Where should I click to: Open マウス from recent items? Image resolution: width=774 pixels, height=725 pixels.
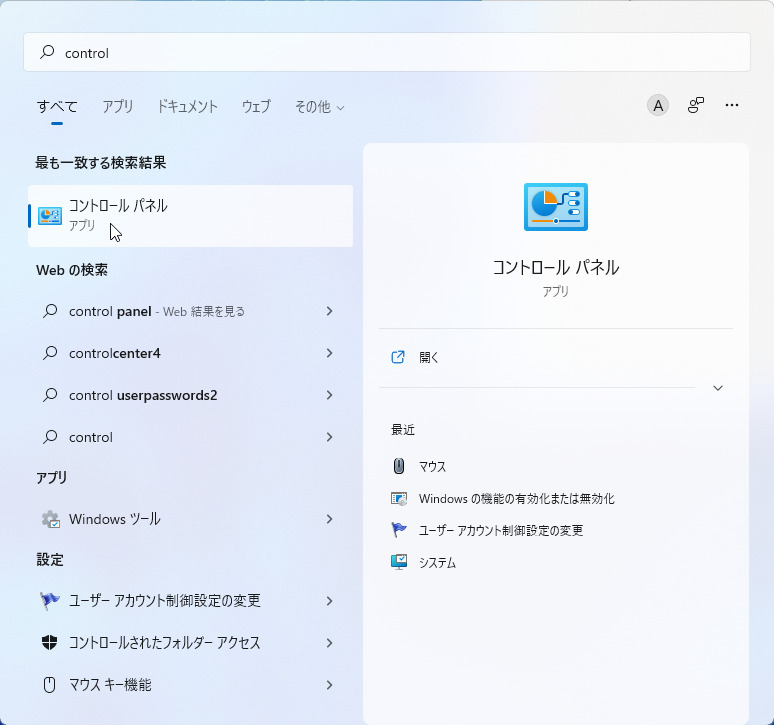coord(432,466)
